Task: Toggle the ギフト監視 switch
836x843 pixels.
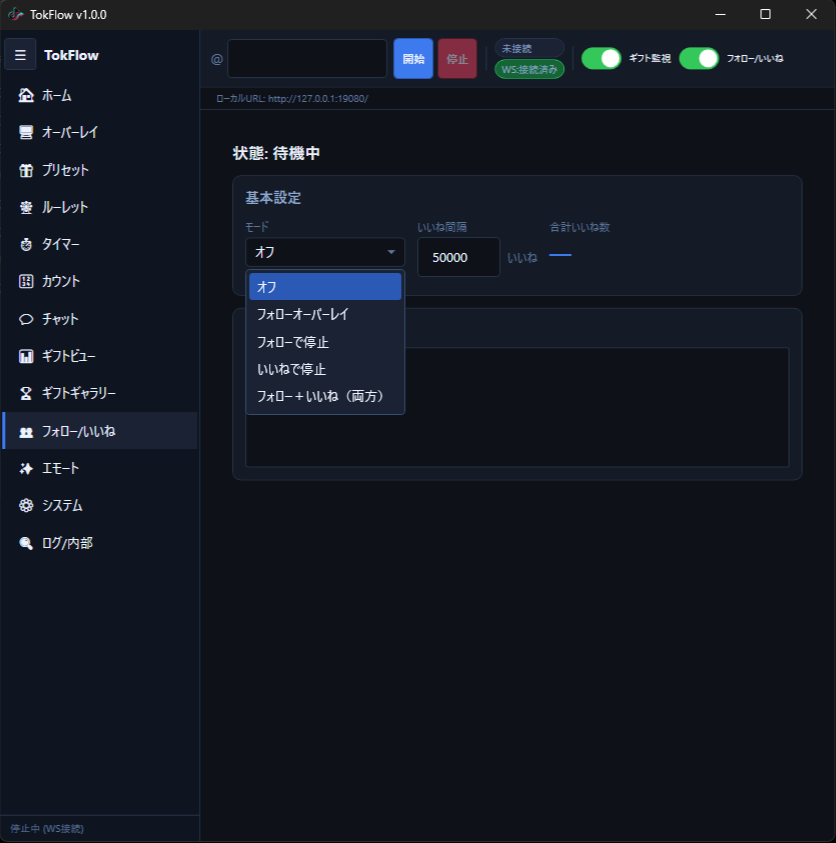Action: [x=601, y=58]
